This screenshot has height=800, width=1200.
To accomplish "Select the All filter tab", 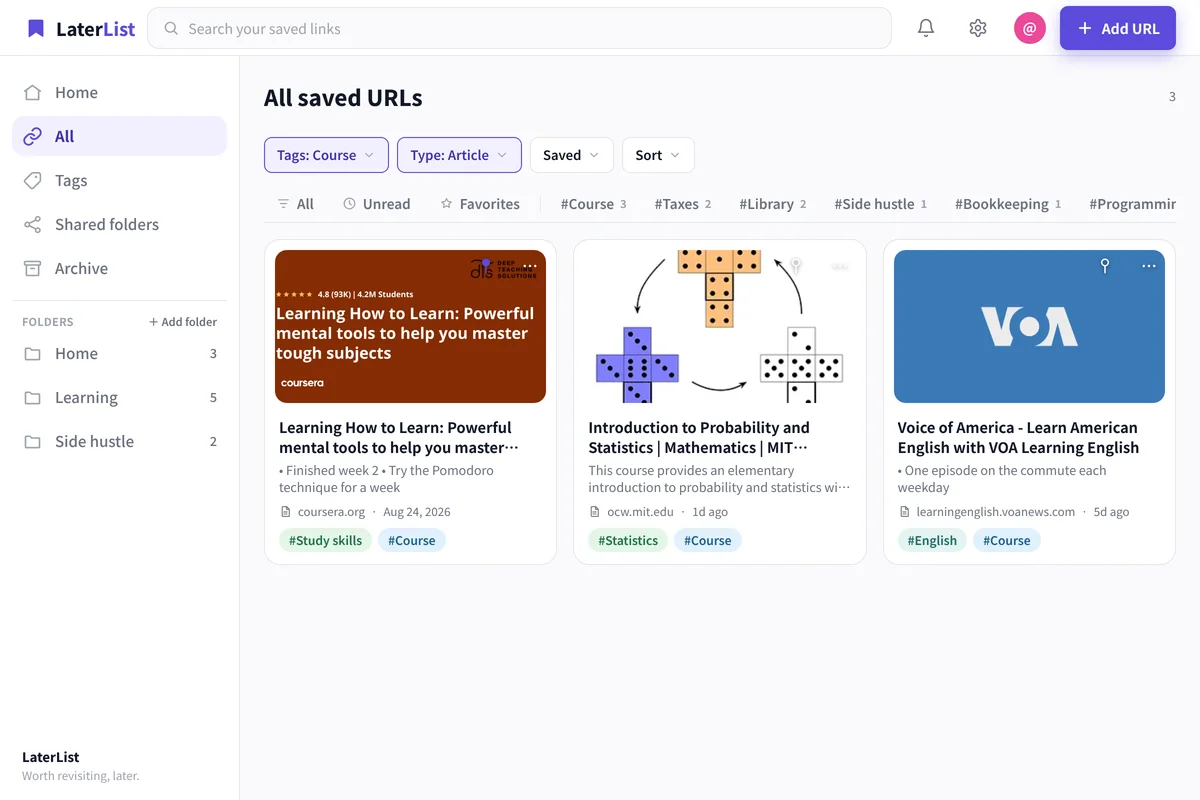I will [x=296, y=204].
